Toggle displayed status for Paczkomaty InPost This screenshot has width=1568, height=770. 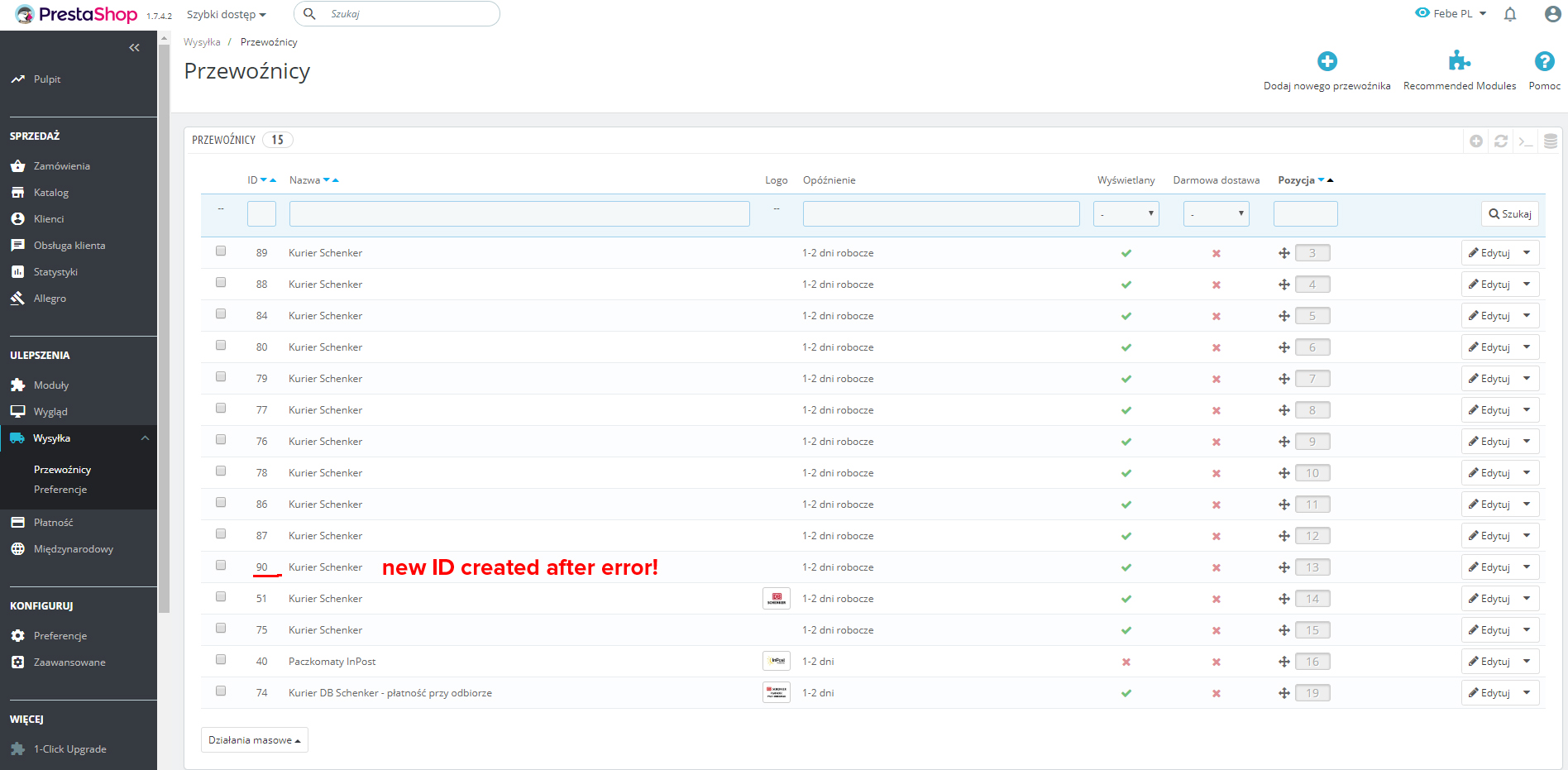pyautogui.click(x=1126, y=662)
